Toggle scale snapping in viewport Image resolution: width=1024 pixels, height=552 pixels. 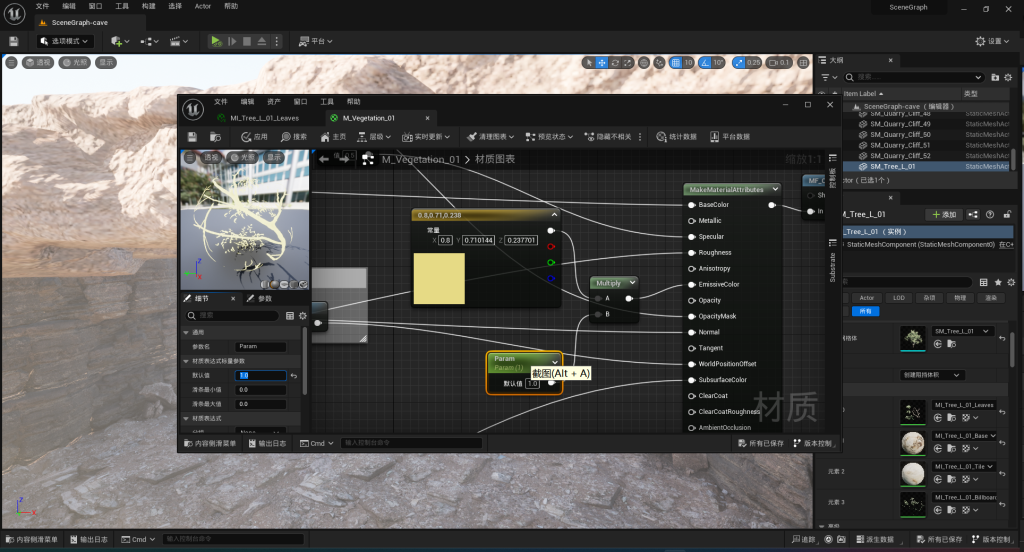point(739,63)
